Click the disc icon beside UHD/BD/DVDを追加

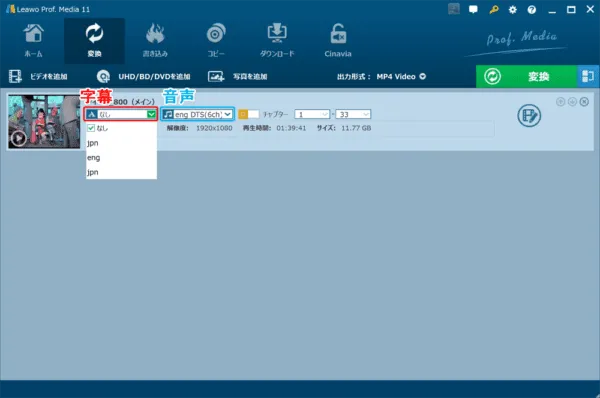pyautogui.click(x=103, y=77)
